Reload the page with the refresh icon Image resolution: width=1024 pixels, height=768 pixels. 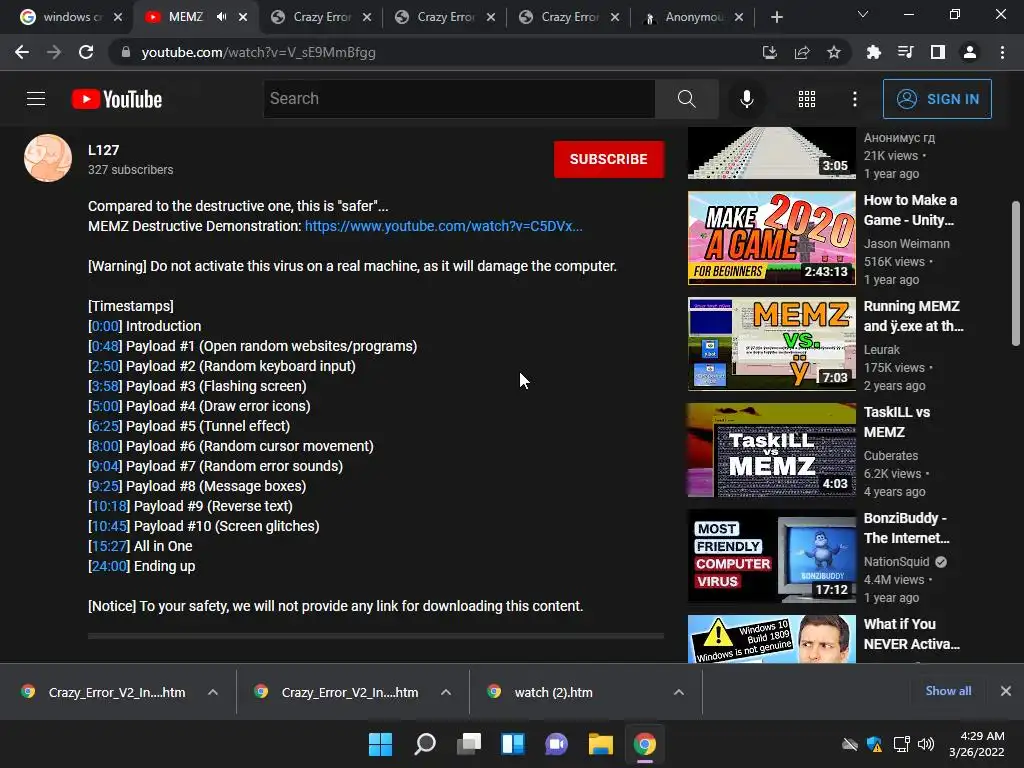point(86,52)
